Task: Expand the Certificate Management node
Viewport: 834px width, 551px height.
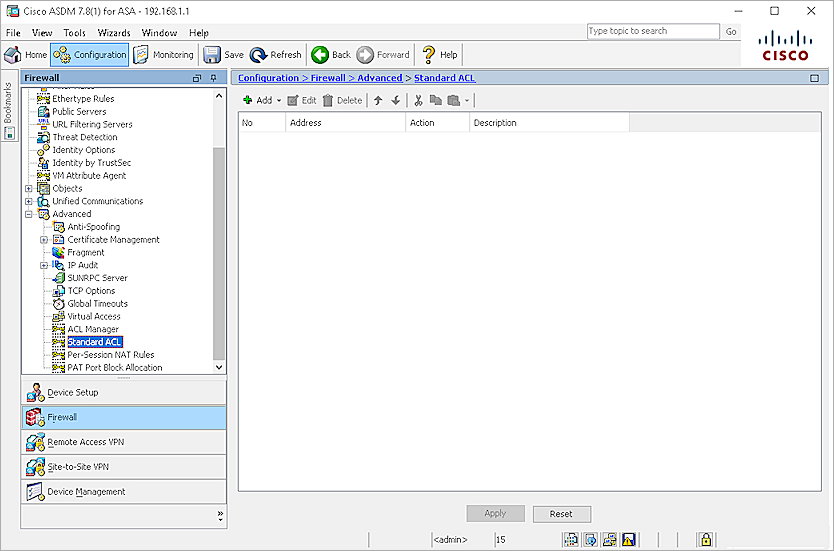Action: tap(44, 240)
